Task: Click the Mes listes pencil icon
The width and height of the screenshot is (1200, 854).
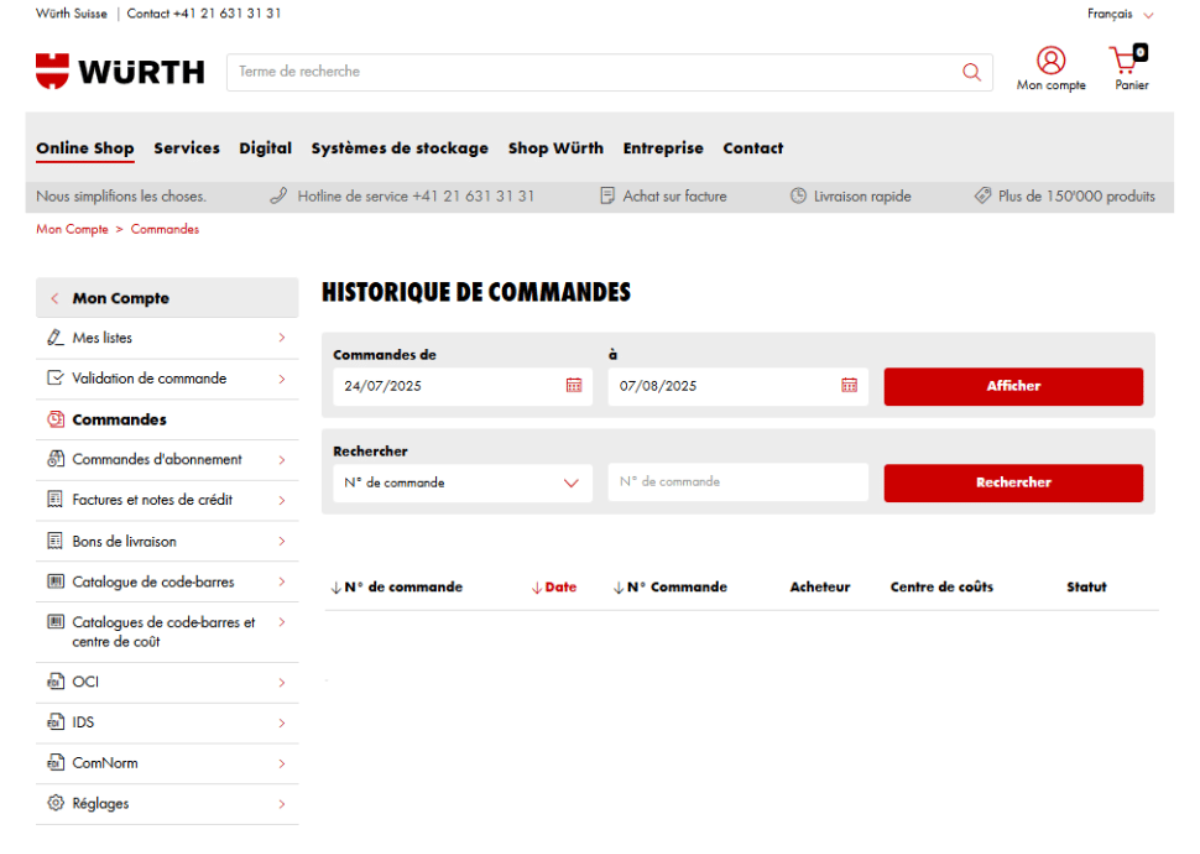Action: 55,338
